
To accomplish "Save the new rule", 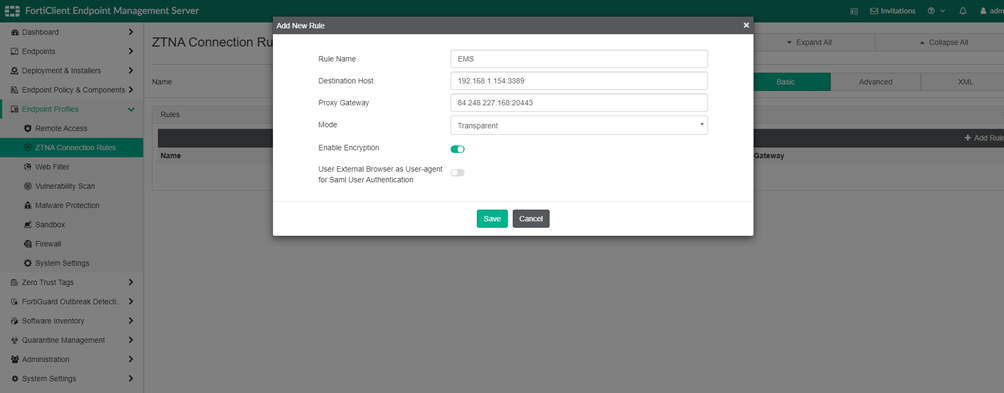I will click(x=492, y=219).
